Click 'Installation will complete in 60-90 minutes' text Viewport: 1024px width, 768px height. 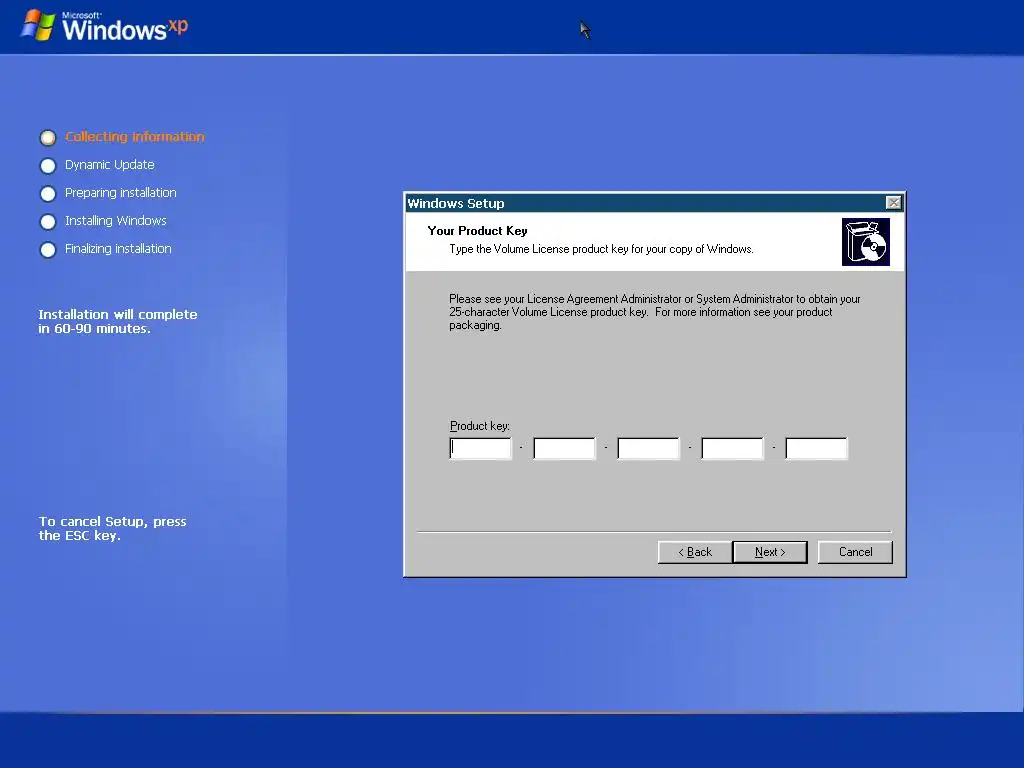tap(118, 321)
